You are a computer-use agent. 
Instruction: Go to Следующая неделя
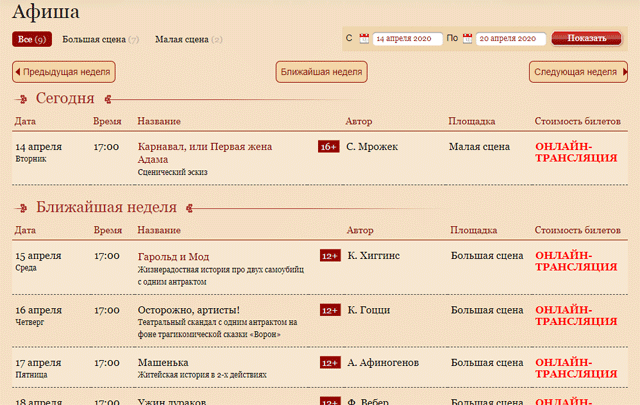(x=579, y=72)
